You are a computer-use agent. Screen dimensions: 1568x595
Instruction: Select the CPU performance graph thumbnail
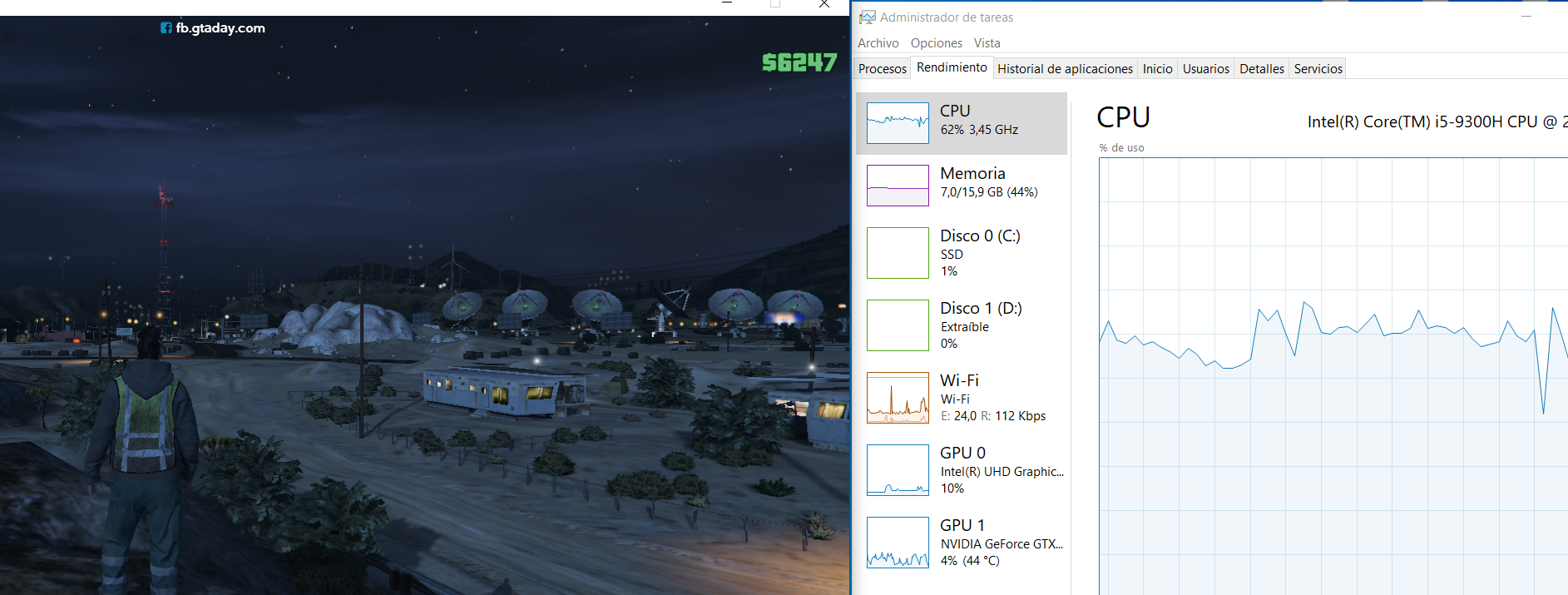pyautogui.click(x=898, y=123)
